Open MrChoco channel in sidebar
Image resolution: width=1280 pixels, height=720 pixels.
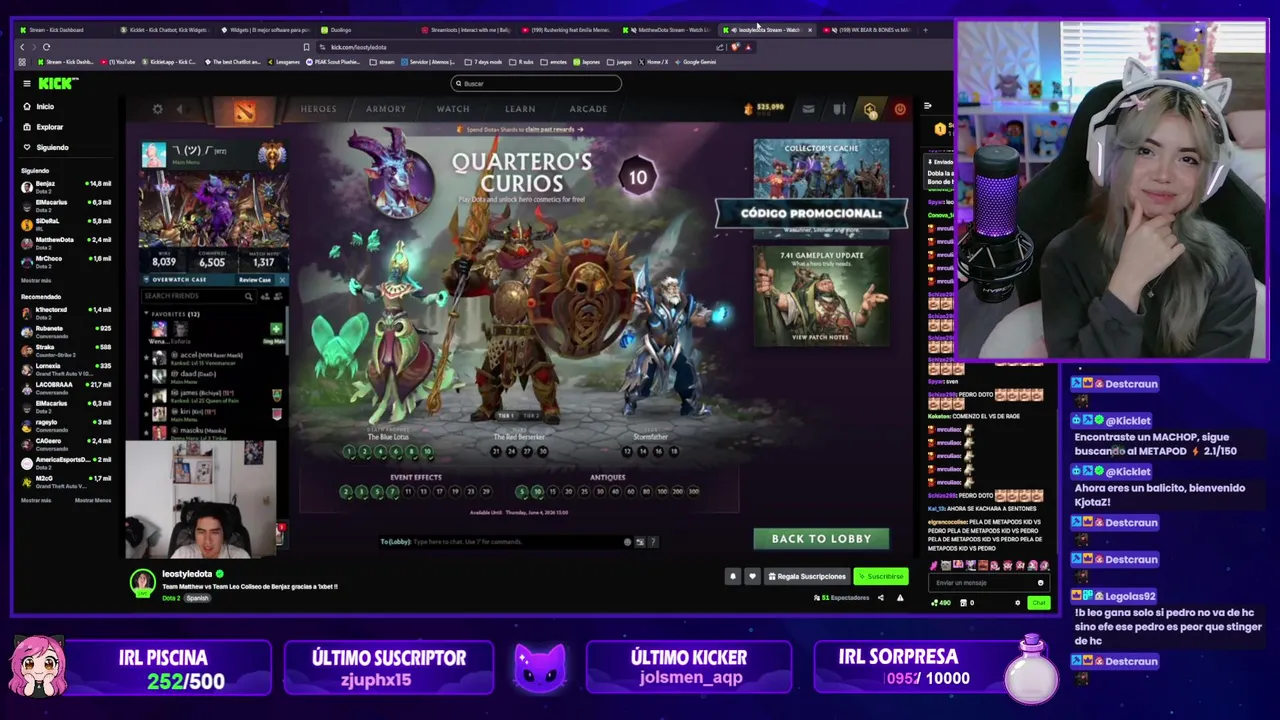pos(65,261)
